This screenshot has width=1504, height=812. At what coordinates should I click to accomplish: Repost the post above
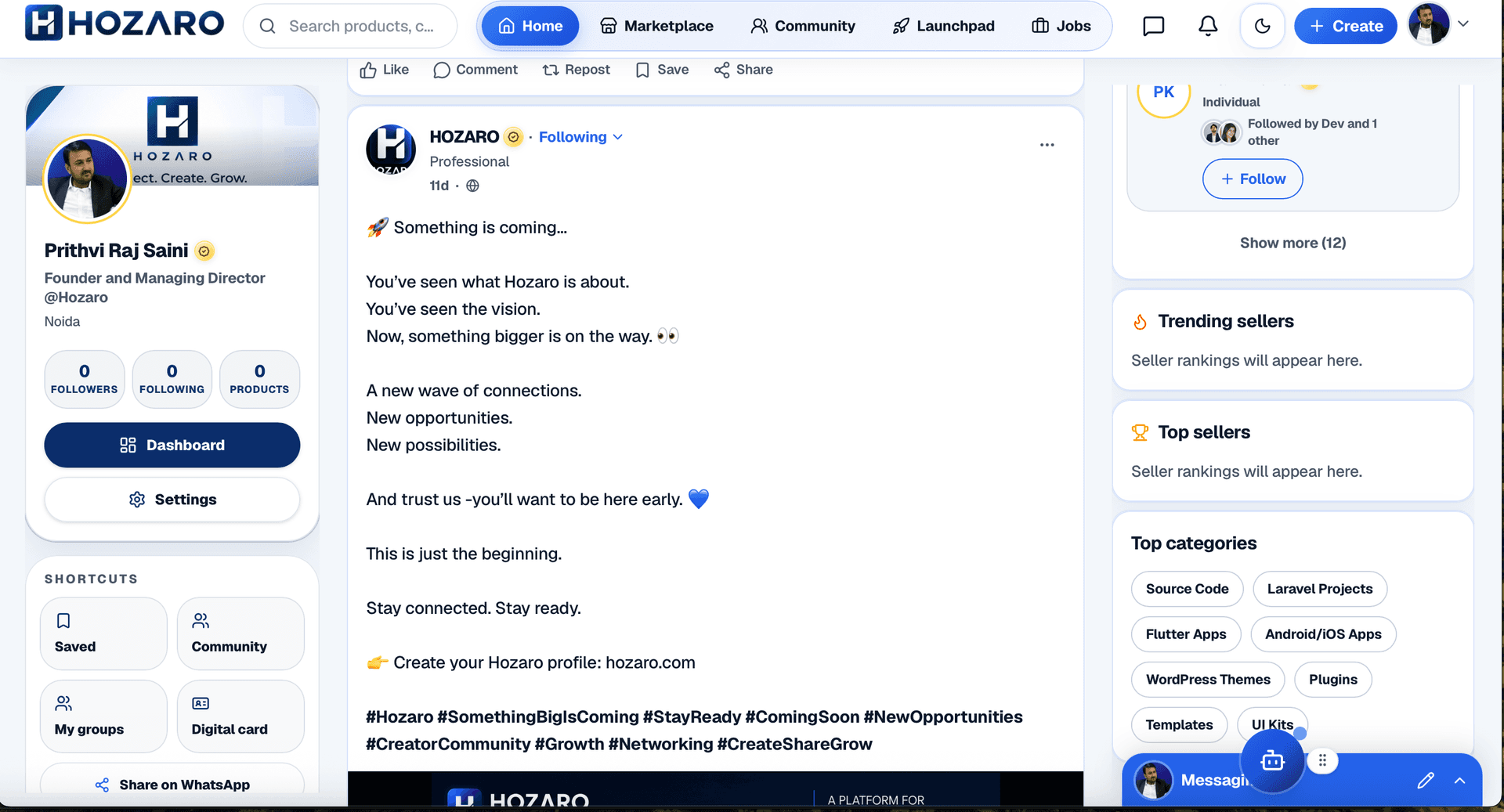576,70
